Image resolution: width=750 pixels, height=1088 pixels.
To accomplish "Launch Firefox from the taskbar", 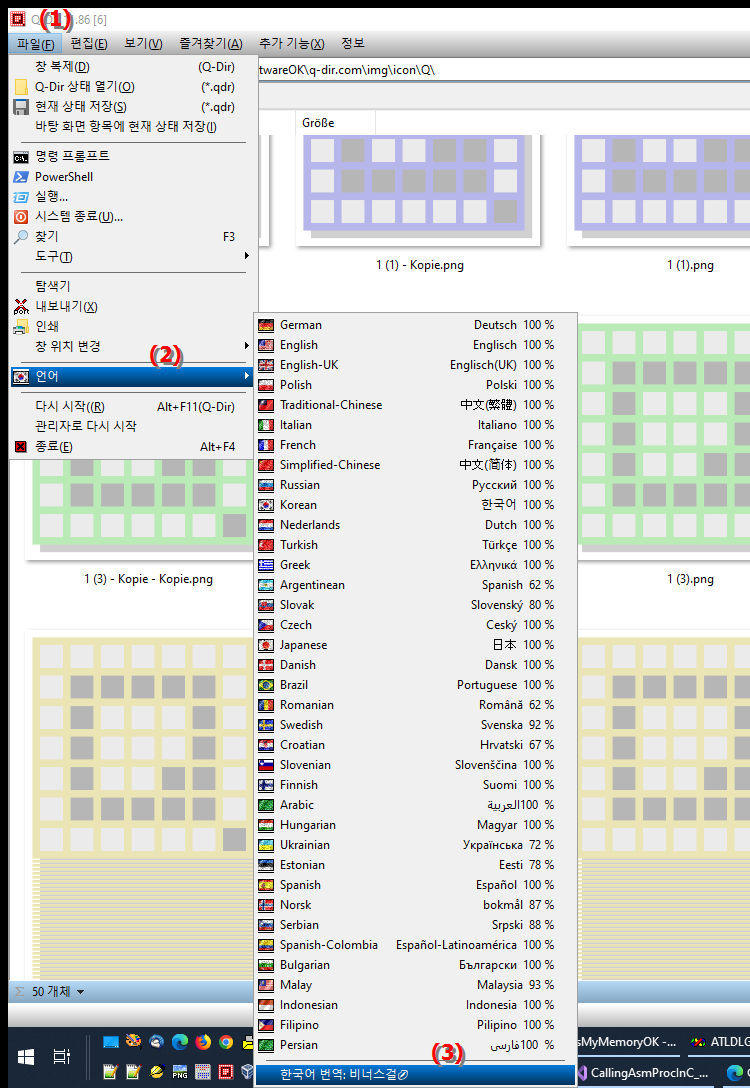I will pos(203,1042).
